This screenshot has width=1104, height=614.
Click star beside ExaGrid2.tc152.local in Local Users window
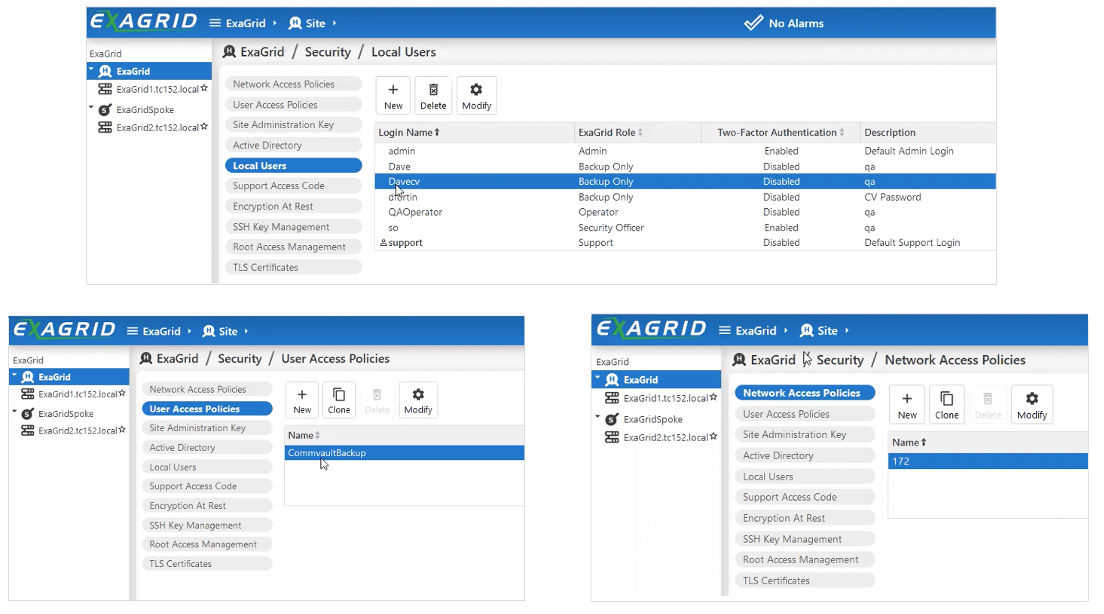pyautogui.click(x=204, y=127)
